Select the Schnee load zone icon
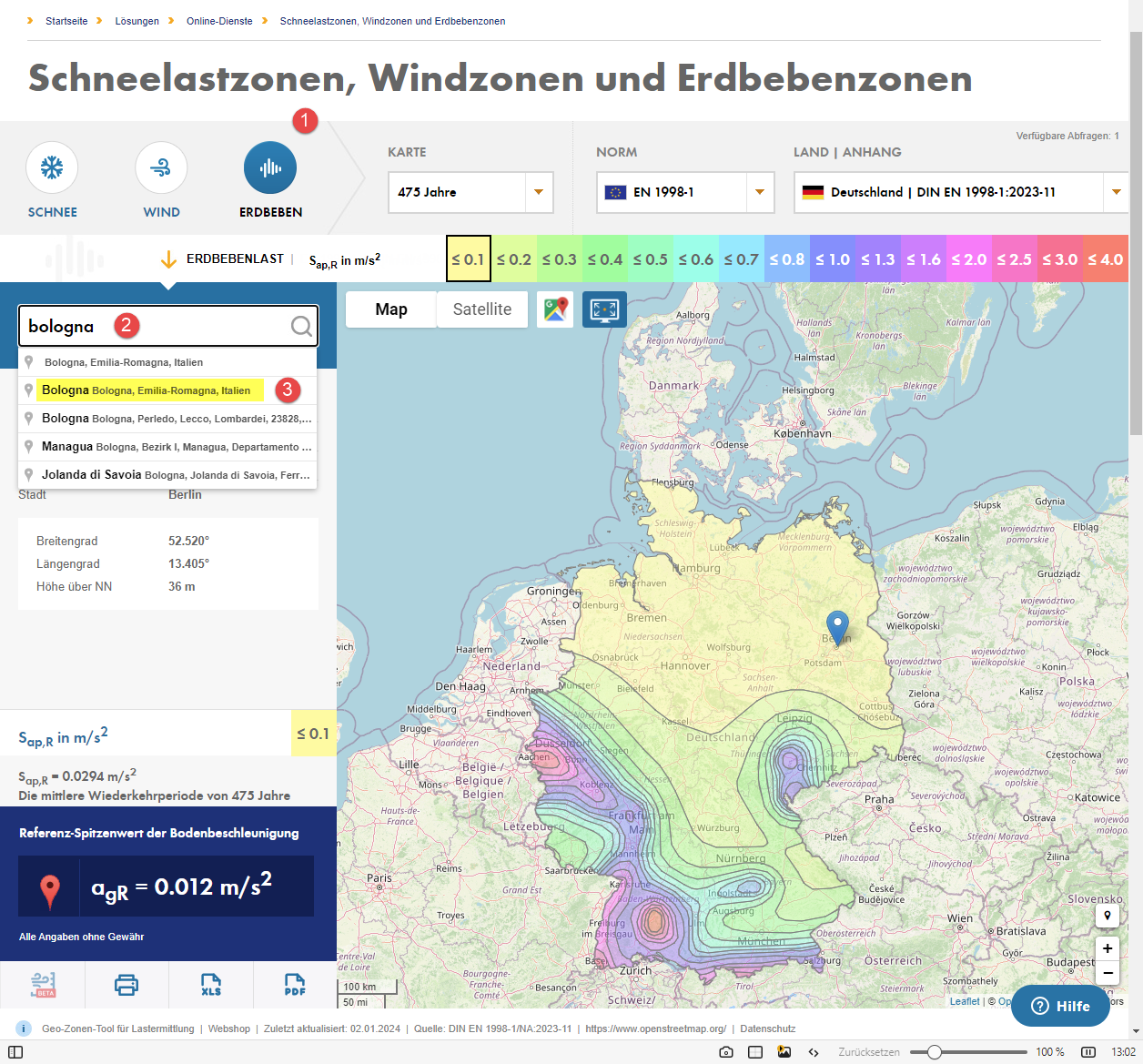1143x1064 pixels. coord(52,167)
